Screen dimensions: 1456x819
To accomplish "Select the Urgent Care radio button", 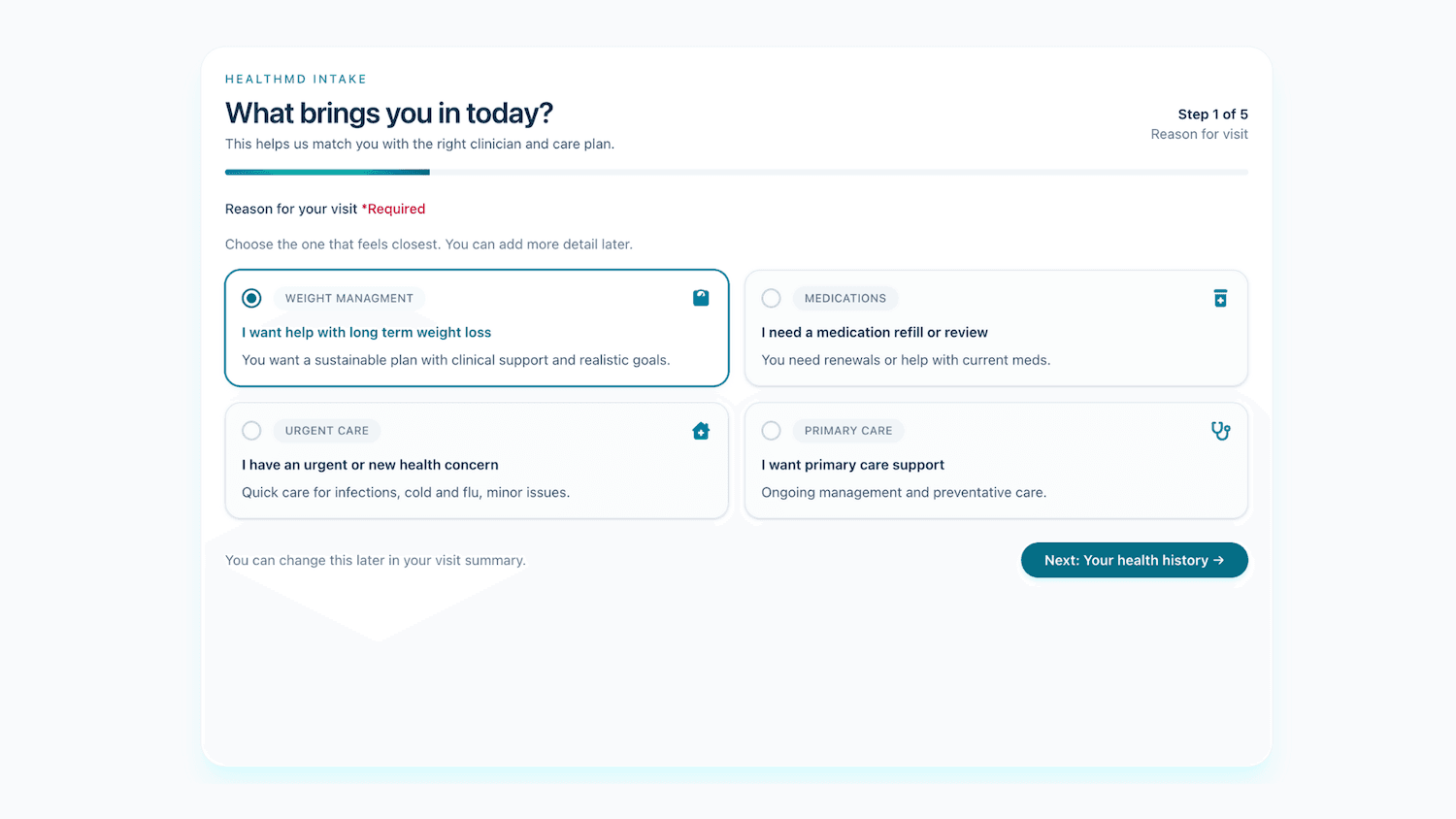I will (x=251, y=431).
